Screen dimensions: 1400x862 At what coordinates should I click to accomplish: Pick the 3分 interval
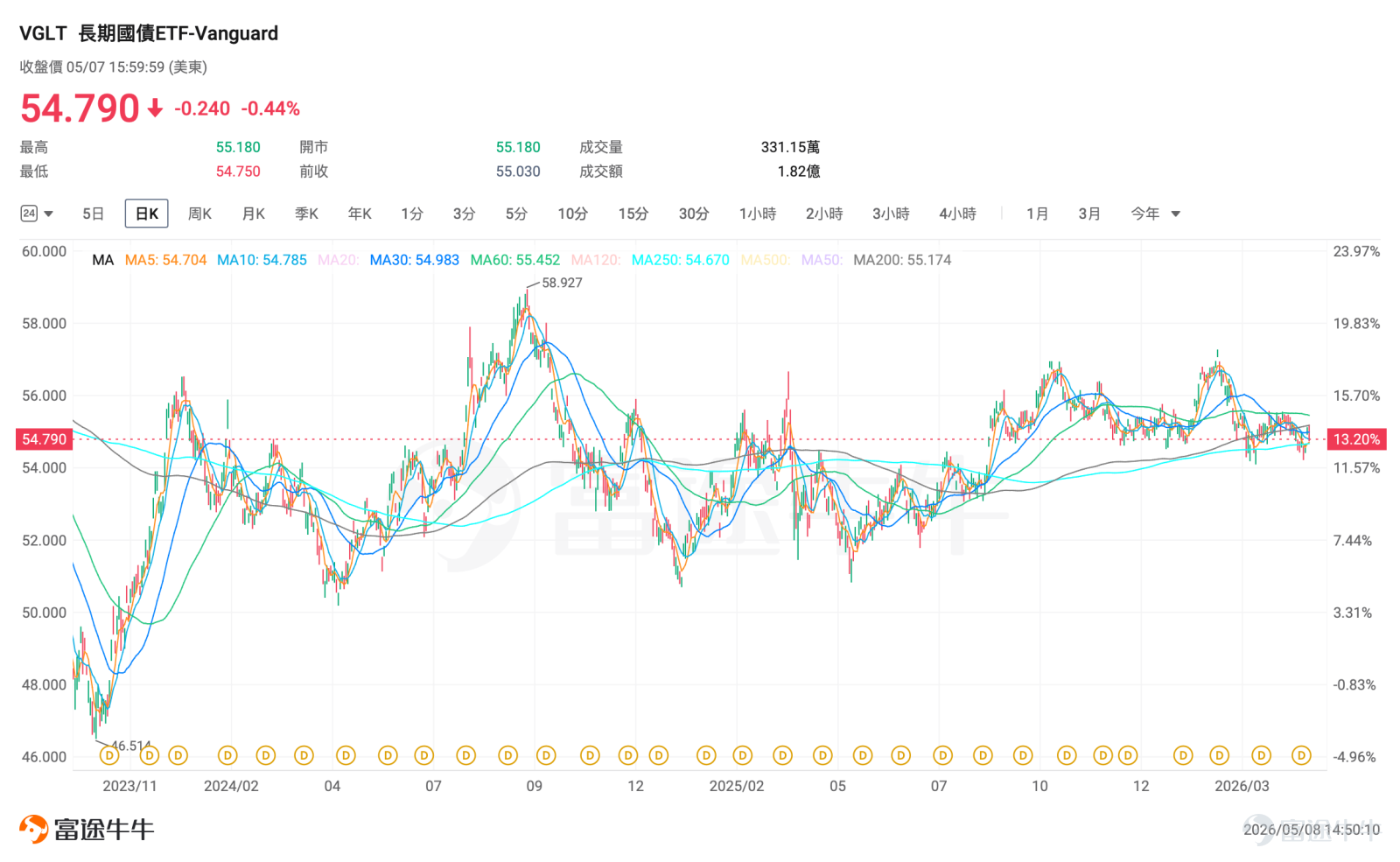(464, 214)
